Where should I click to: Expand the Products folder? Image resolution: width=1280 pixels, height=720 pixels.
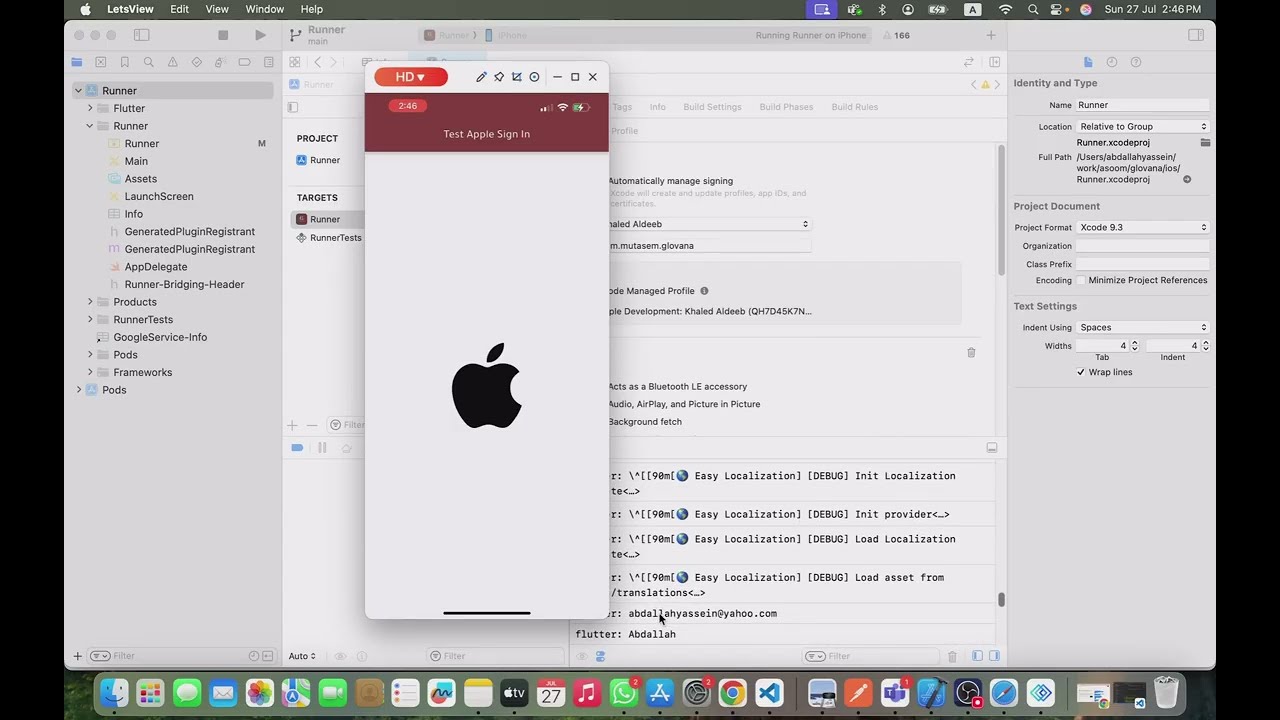pyautogui.click(x=90, y=302)
